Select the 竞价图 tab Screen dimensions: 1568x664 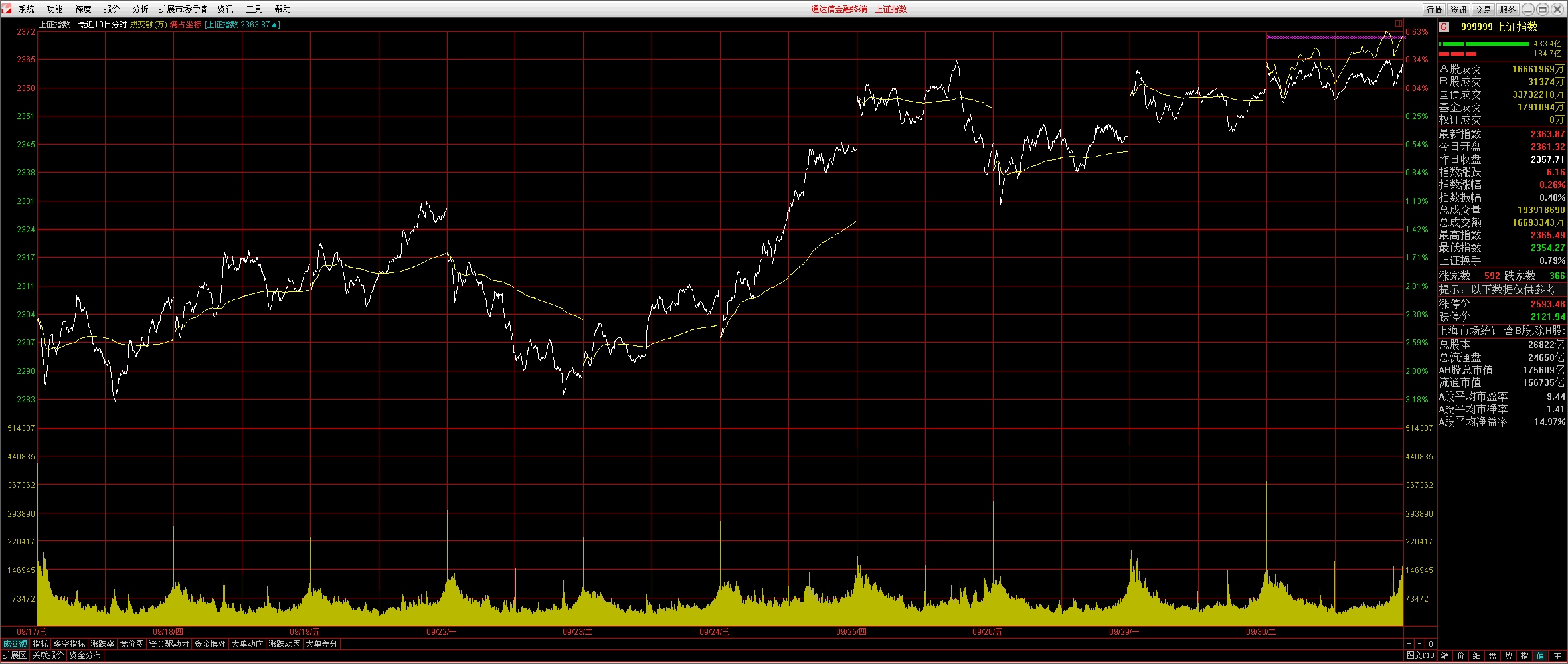pos(132,644)
